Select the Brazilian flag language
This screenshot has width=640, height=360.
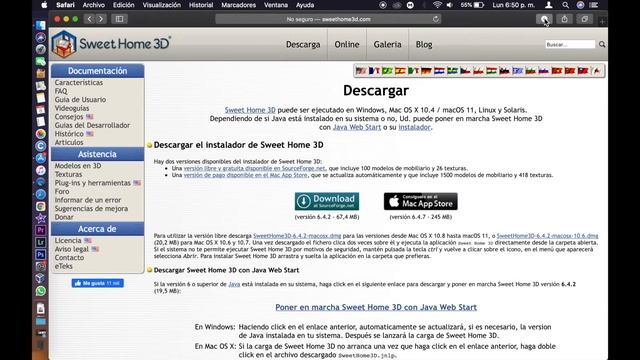(387, 71)
